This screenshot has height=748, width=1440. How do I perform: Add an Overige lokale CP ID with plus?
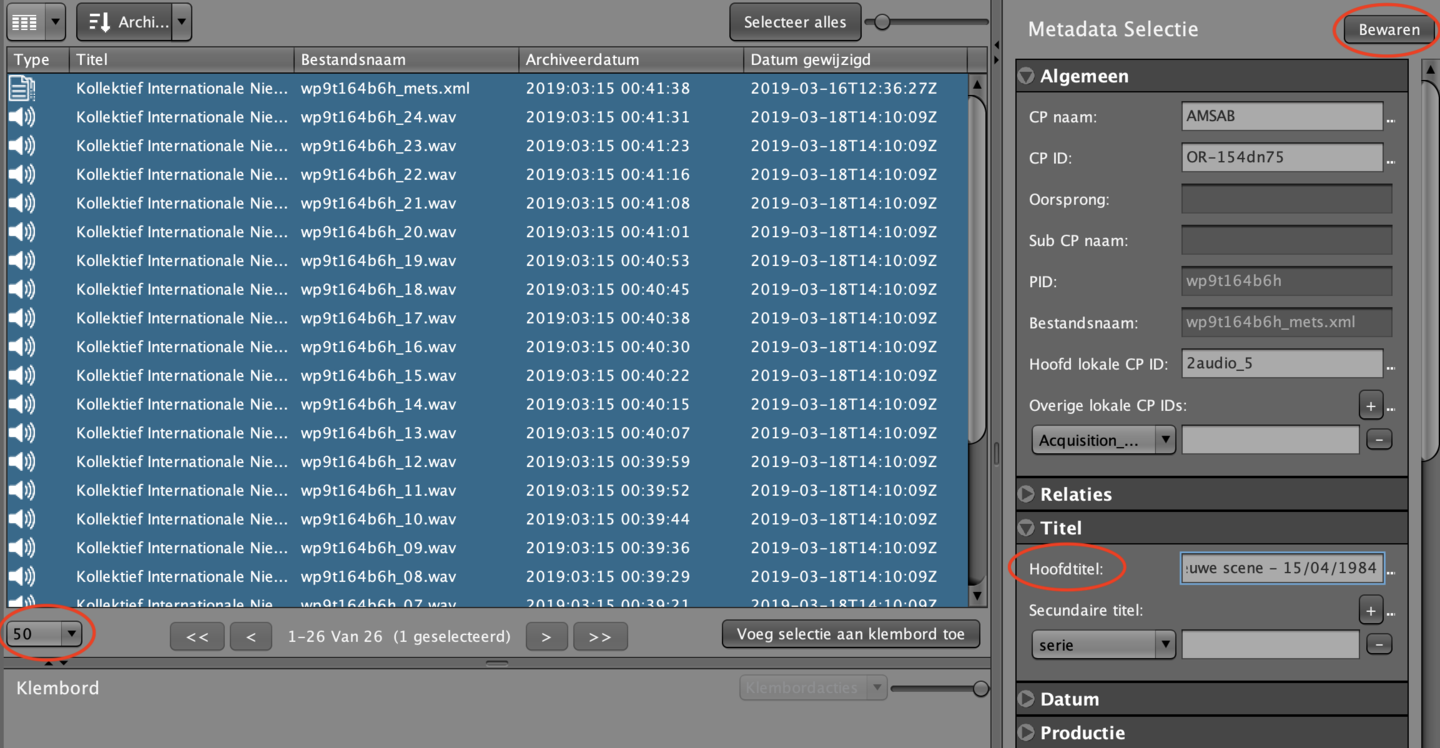[1370, 405]
